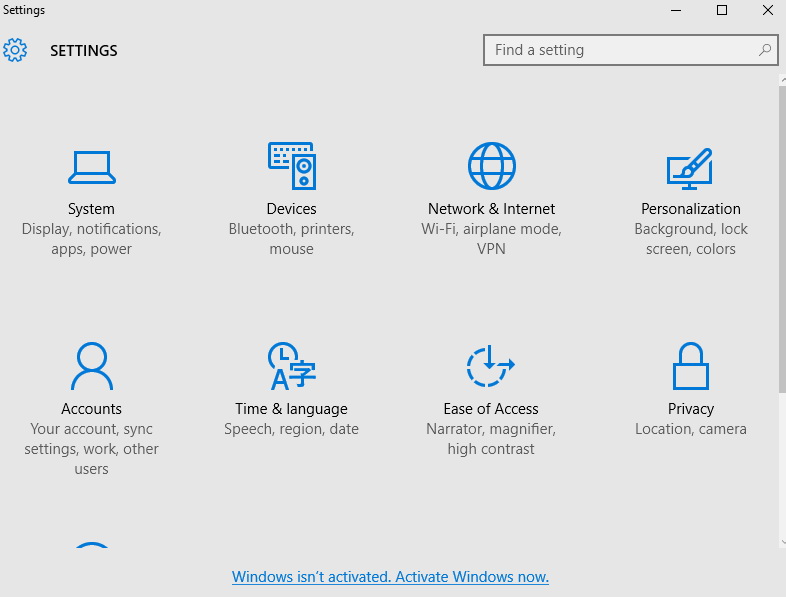This screenshot has width=786, height=597.
Task: Click the 'Ease of Access' label
Action: click(491, 409)
